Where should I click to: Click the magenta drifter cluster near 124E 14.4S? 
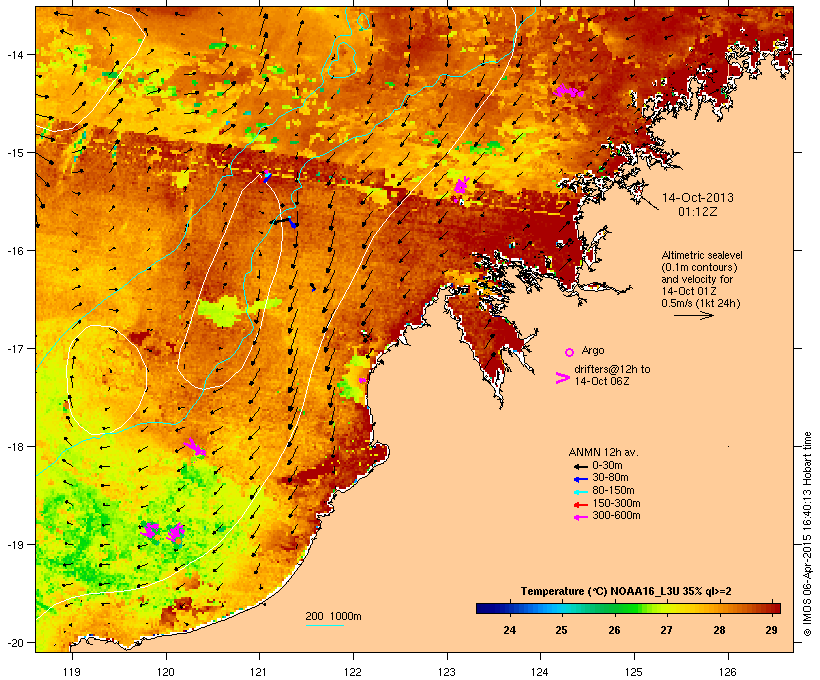pyautogui.click(x=568, y=91)
